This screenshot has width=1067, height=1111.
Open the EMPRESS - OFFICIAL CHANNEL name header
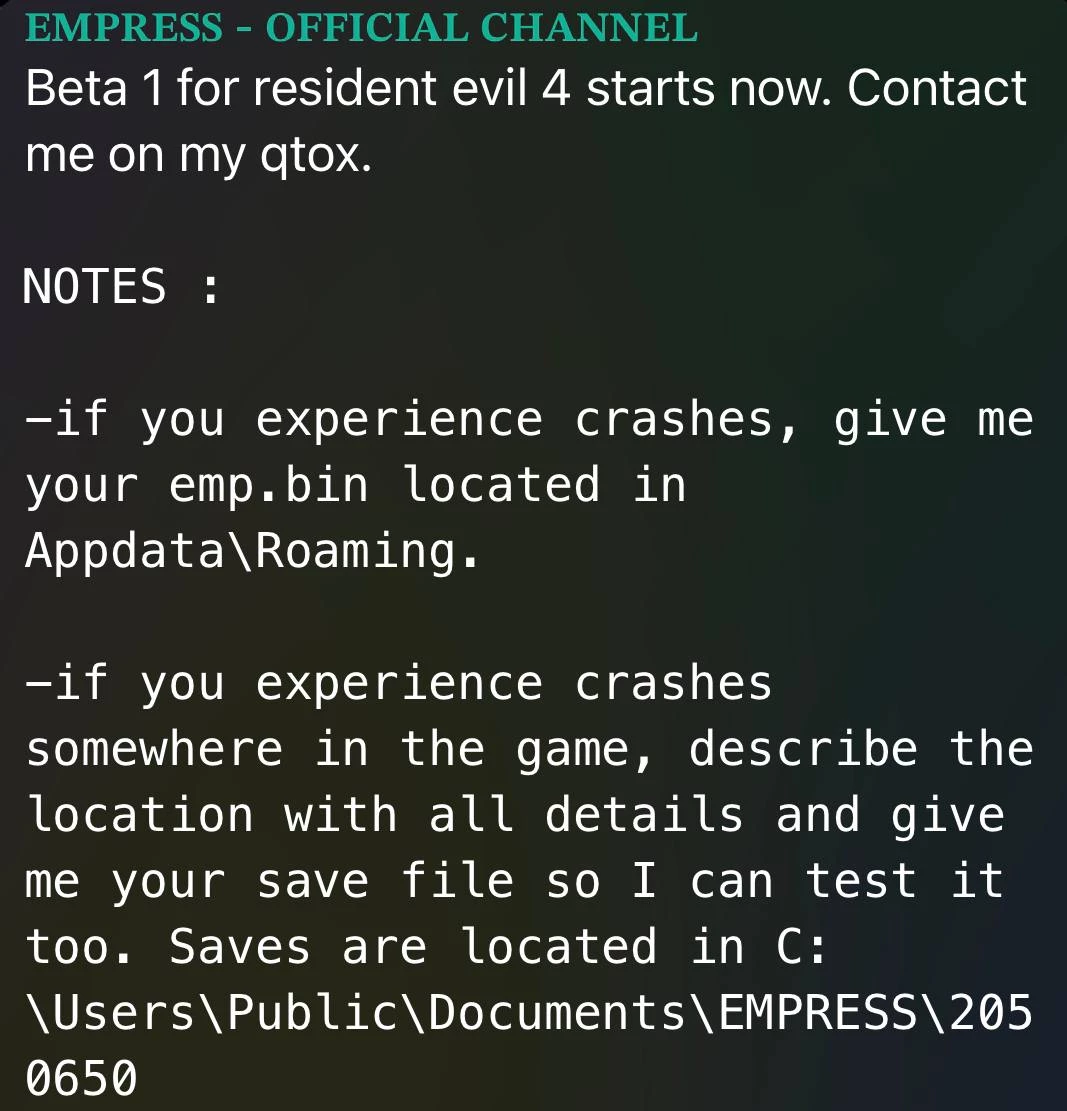coord(361,27)
